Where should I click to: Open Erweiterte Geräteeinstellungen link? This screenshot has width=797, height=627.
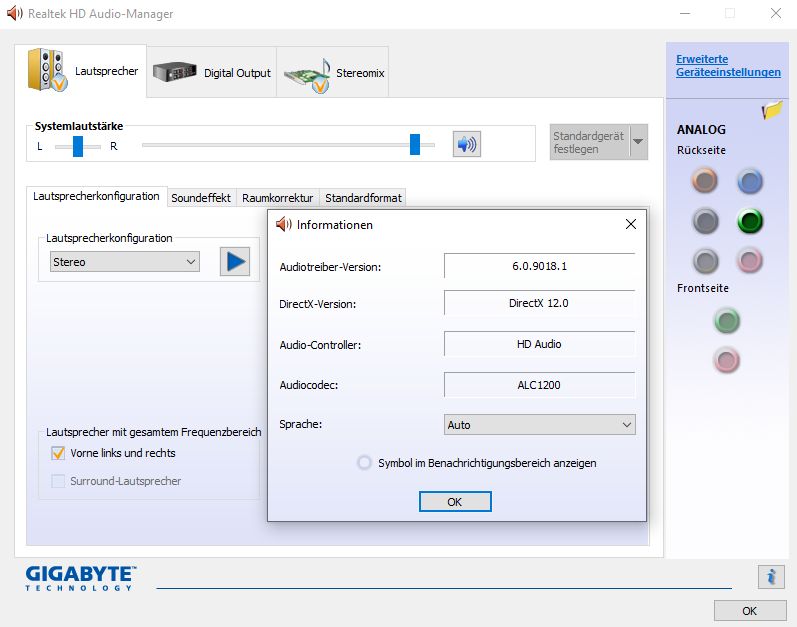tap(728, 66)
